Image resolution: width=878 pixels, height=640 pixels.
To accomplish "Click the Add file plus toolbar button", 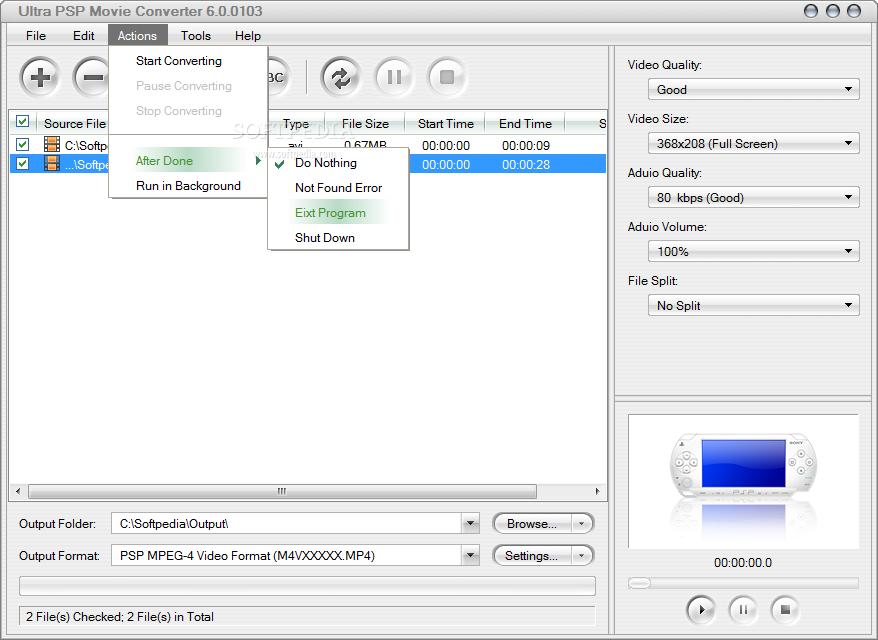I will (40, 77).
